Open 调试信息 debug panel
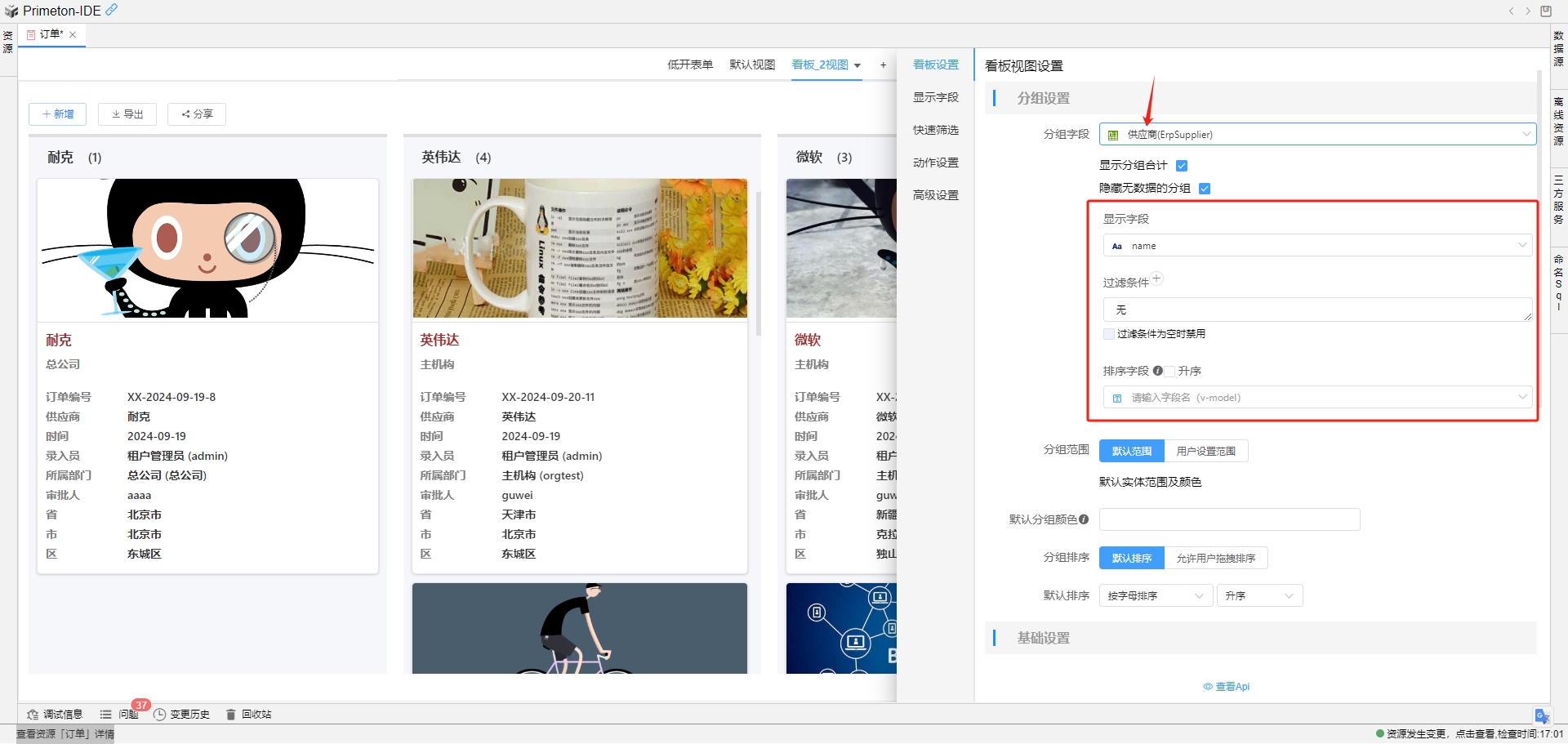The height and width of the screenshot is (744, 1568). click(55, 715)
